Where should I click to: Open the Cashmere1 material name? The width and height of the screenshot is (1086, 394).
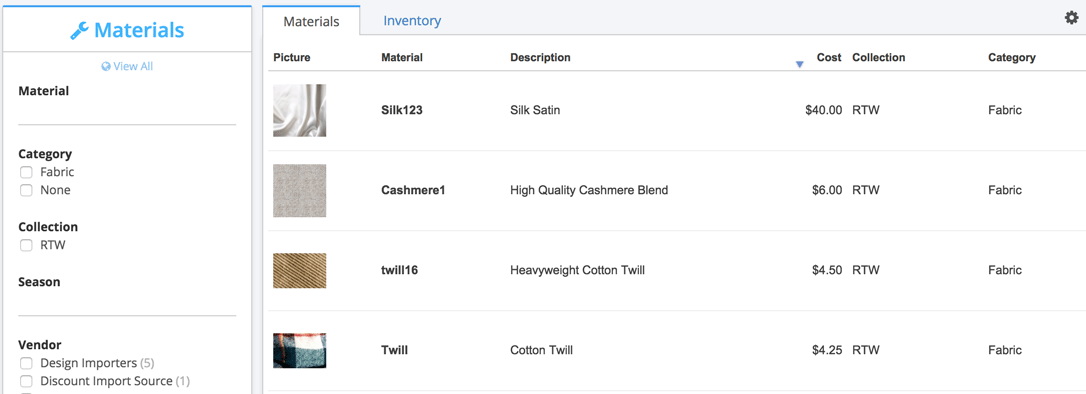click(x=413, y=190)
